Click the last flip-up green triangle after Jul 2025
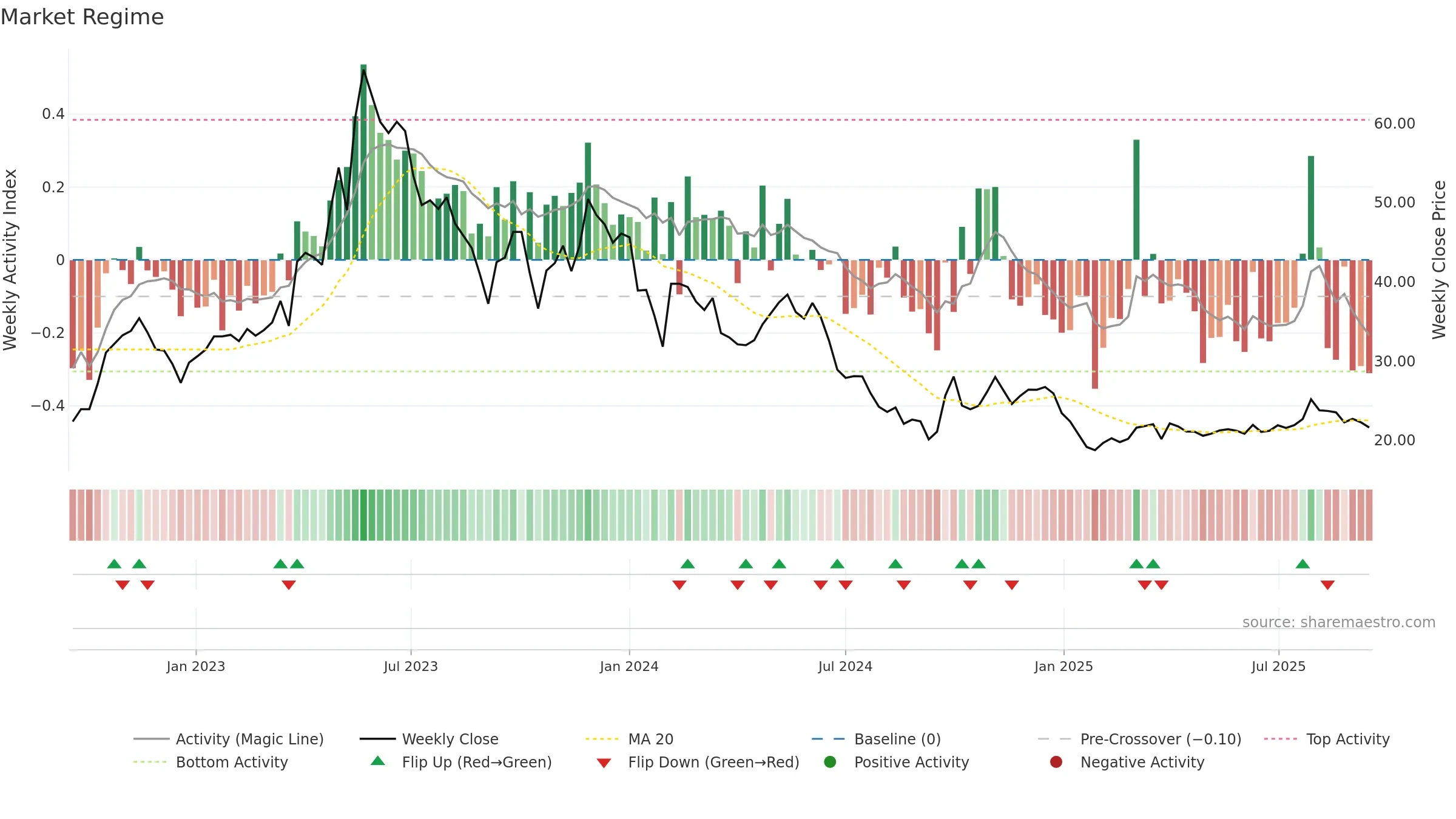The image size is (1456, 819). pyautogui.click(x=1303, y=564)
